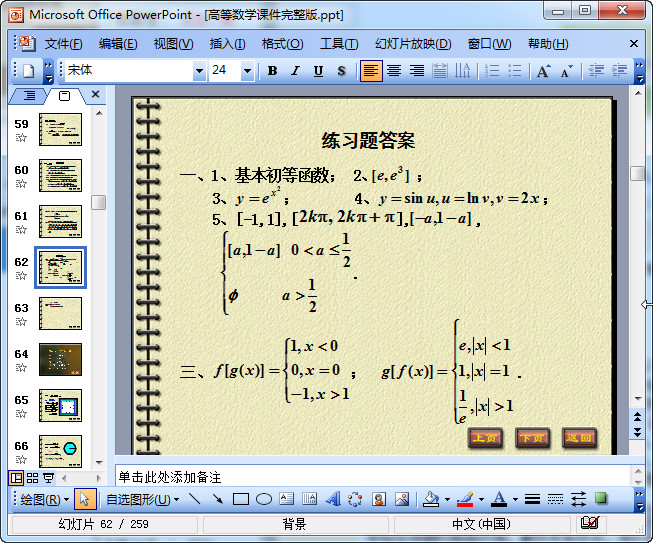Select slide 59 thumbnail
Image resolution: width=653 pixels, height=543 pixels.
click(x=60, y=130)
